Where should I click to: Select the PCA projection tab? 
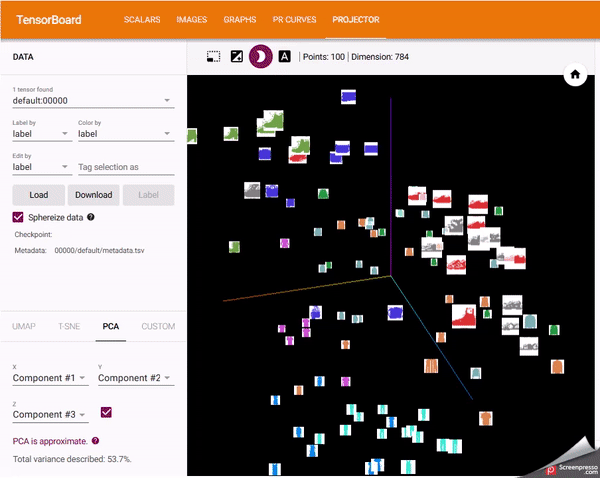click(x=111, y=326)
